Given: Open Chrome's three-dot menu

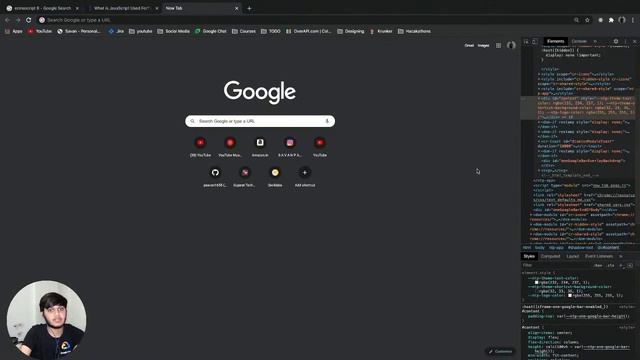Looking at the screenshot, I should (633, 20).
